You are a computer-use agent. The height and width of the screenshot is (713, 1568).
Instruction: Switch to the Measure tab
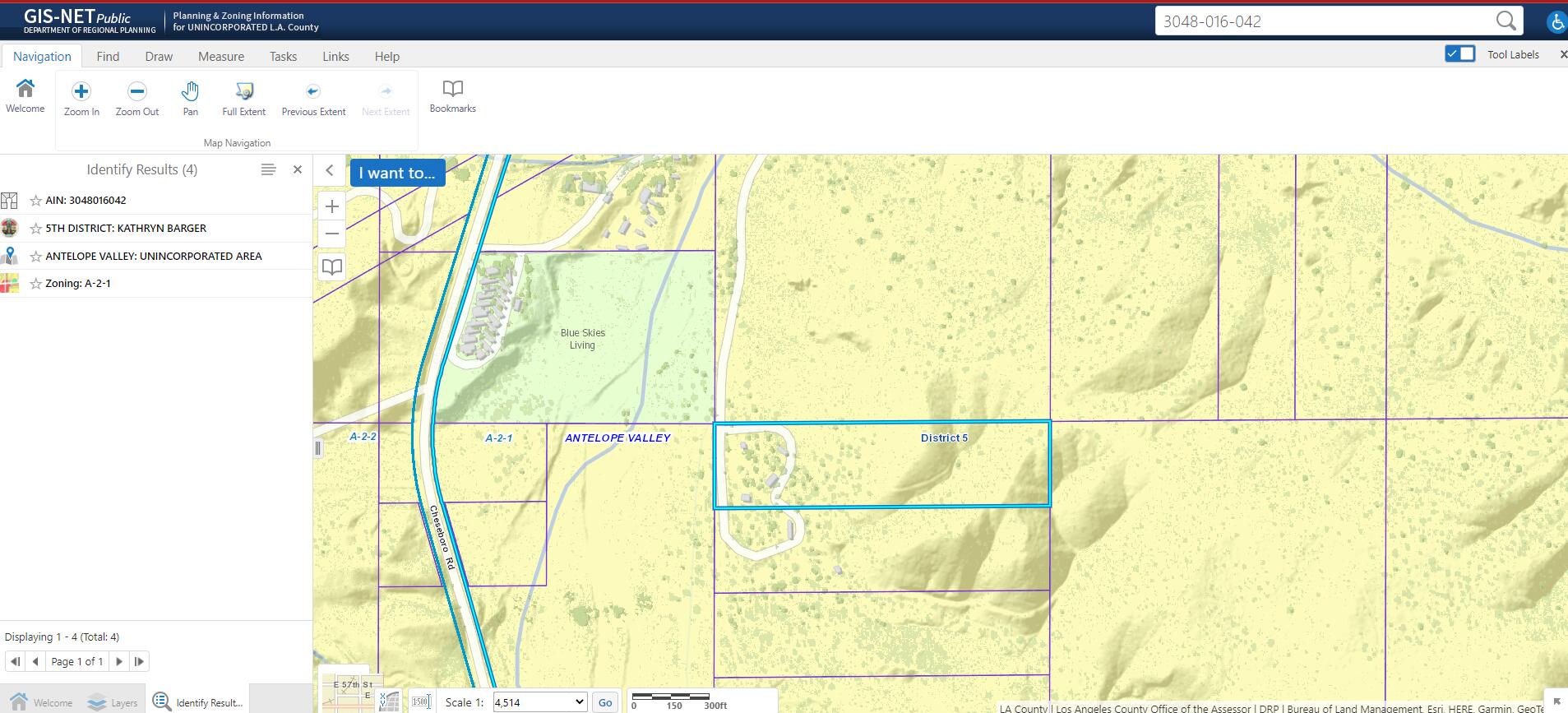pos(221,56)
